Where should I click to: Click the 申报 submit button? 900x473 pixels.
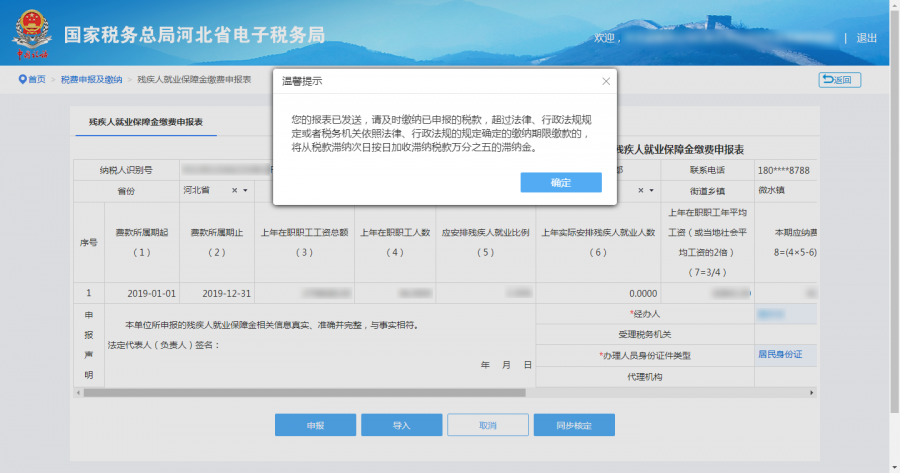click(x=315, y=425)
